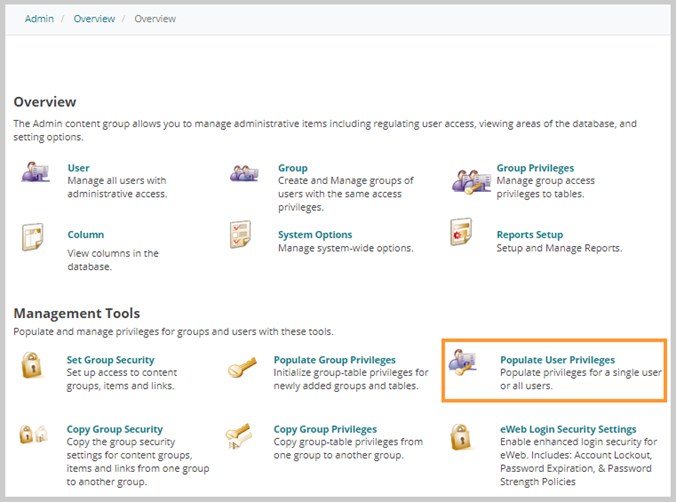The image size is (676, 502).
Task: Click the text 'Manage all users with administrative access.'
Action: click(x=117, y=187)
